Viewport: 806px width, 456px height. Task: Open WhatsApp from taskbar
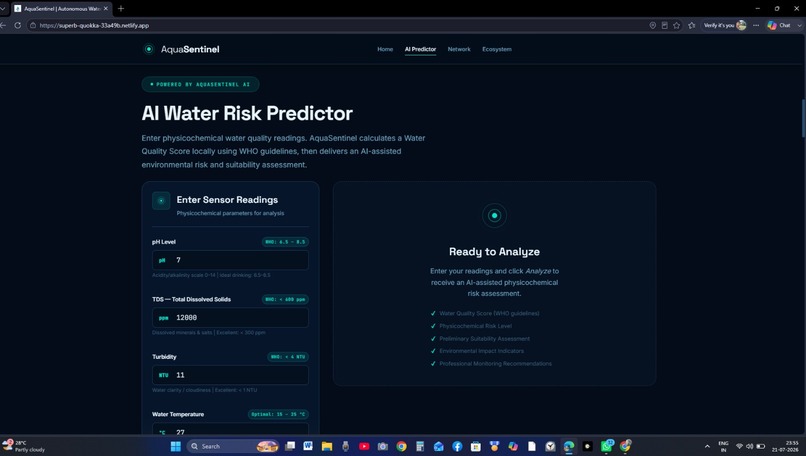click(x=607, y=446)
